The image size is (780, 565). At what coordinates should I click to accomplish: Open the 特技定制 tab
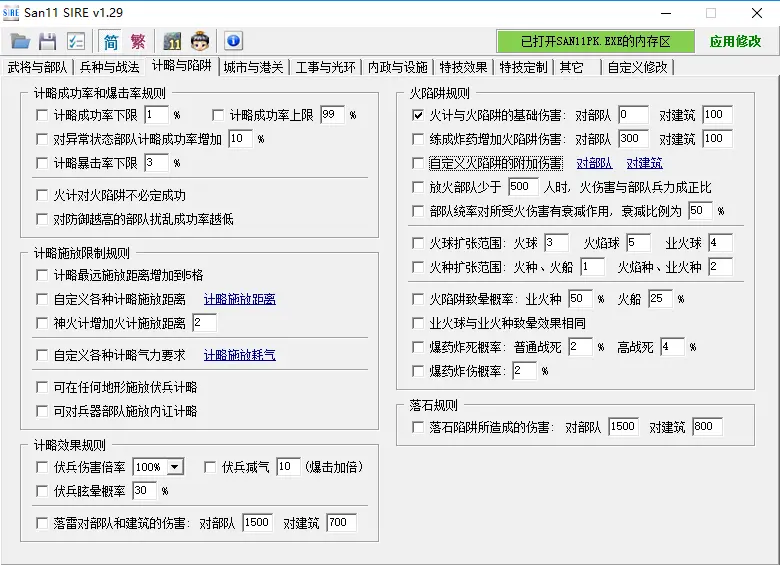[523, 67]
